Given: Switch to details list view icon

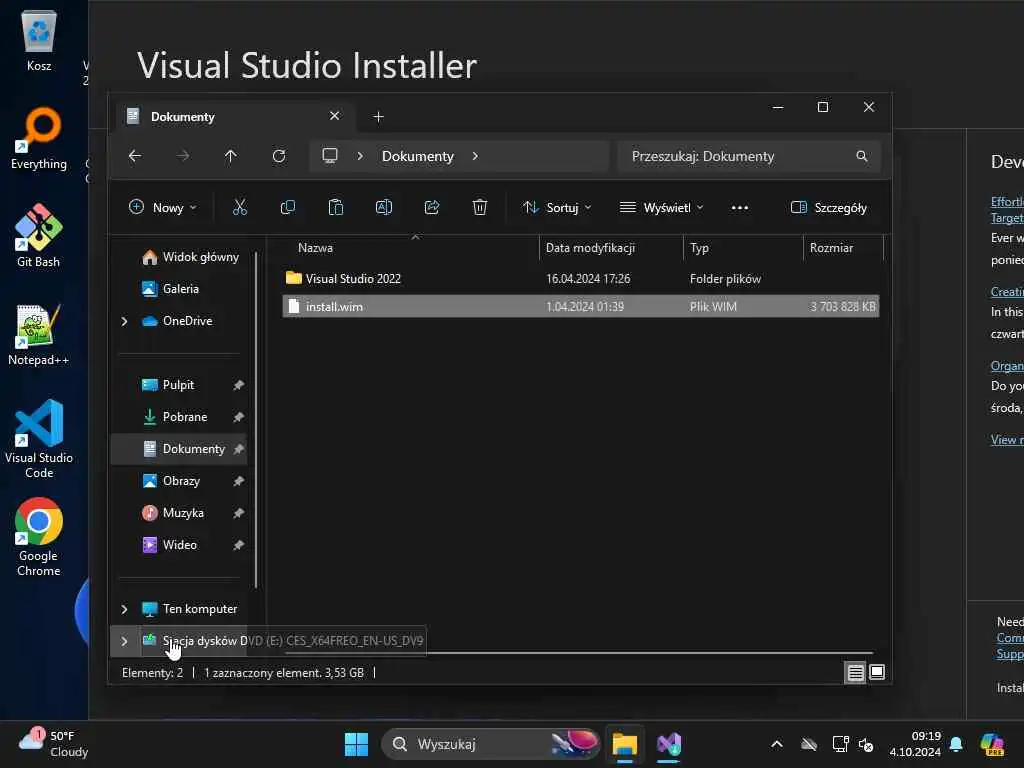Looking at the screenshot, I should 856,672.
